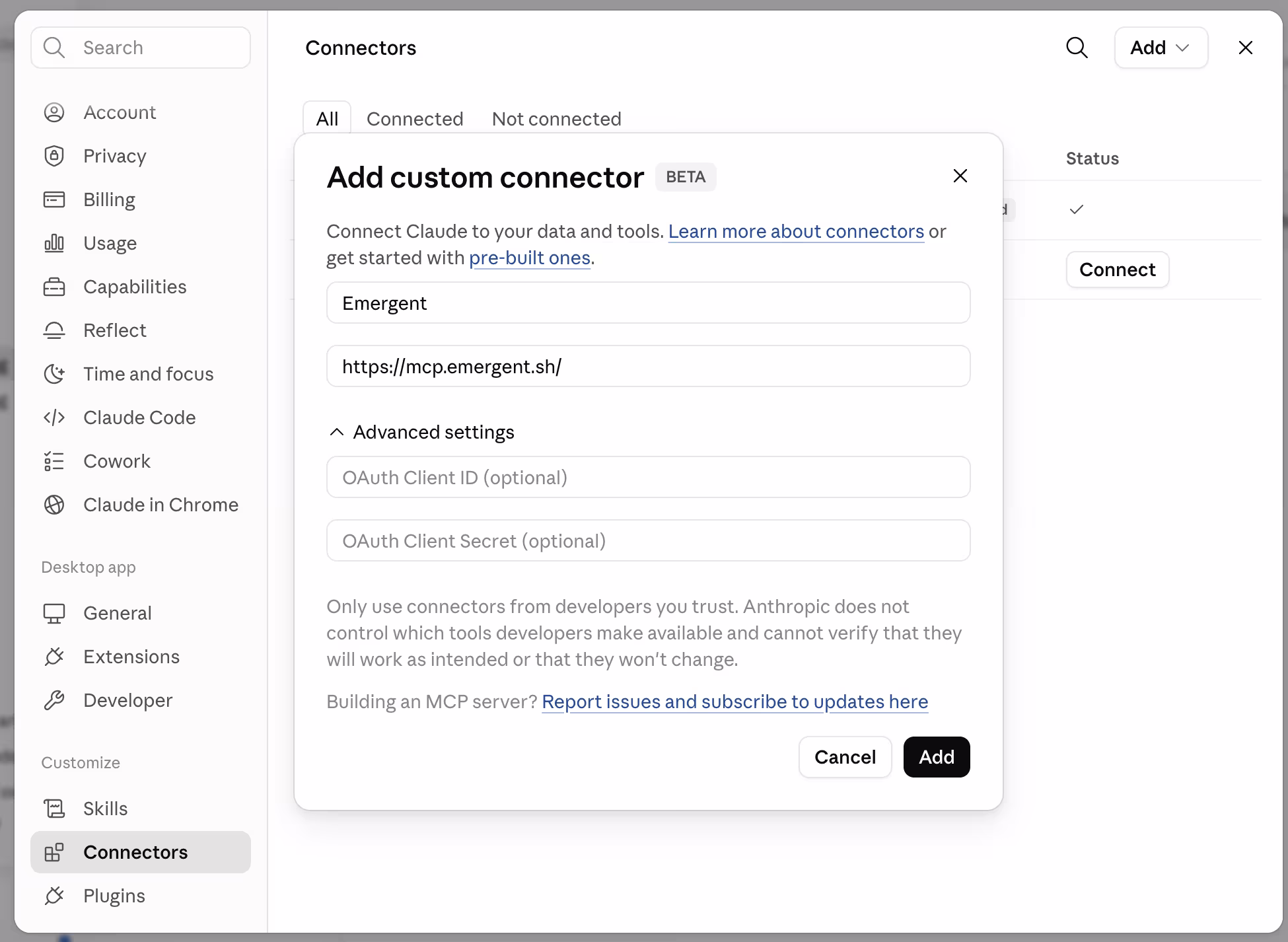The height and width of the screenshot is (942, 1288).
Task: Follow the pre-built ones link
Action: coord(530,258)
